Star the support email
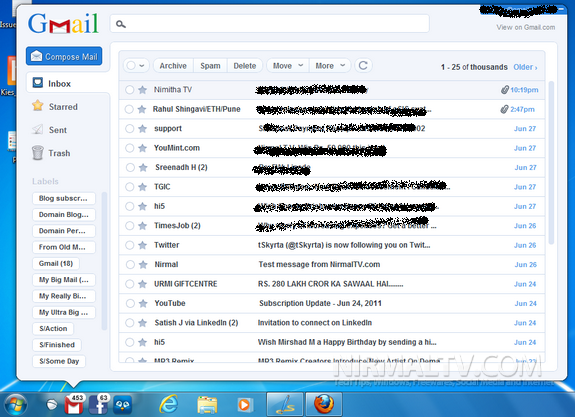 pos(142,129)
